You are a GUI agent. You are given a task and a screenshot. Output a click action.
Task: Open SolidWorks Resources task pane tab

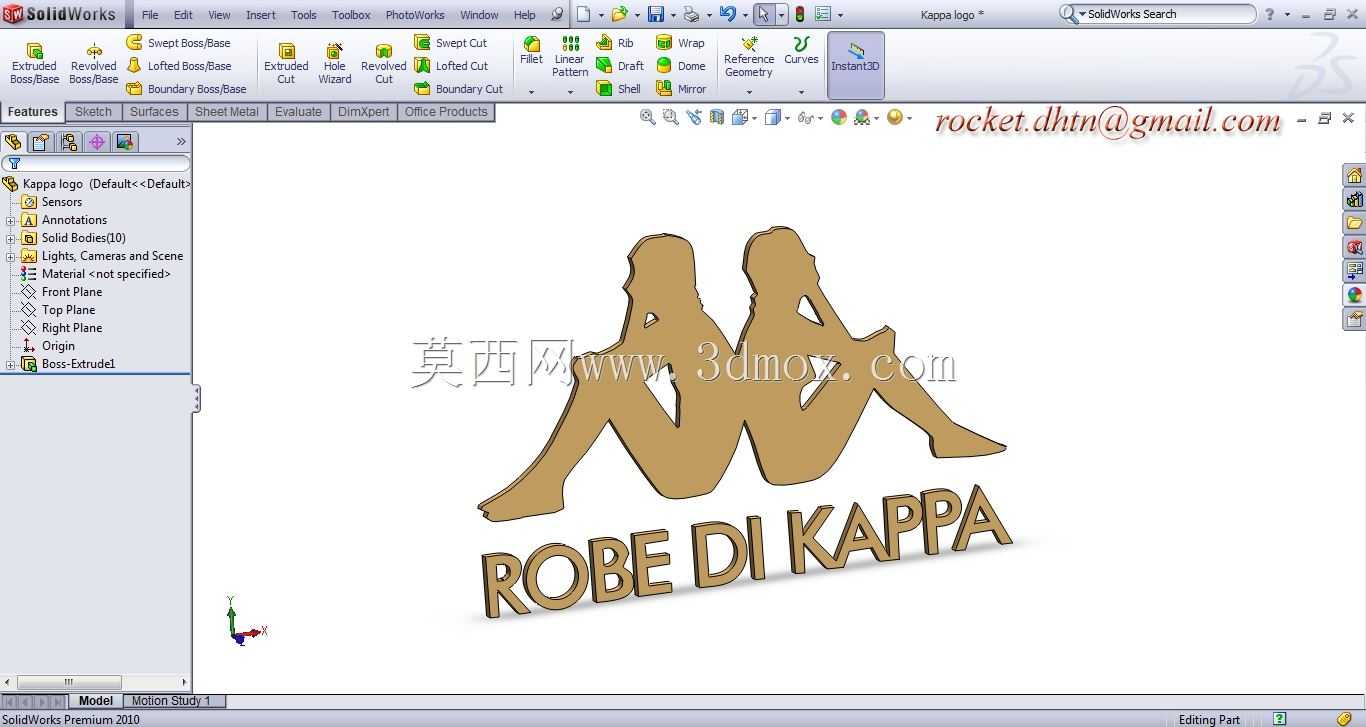tap(1354, 176)
